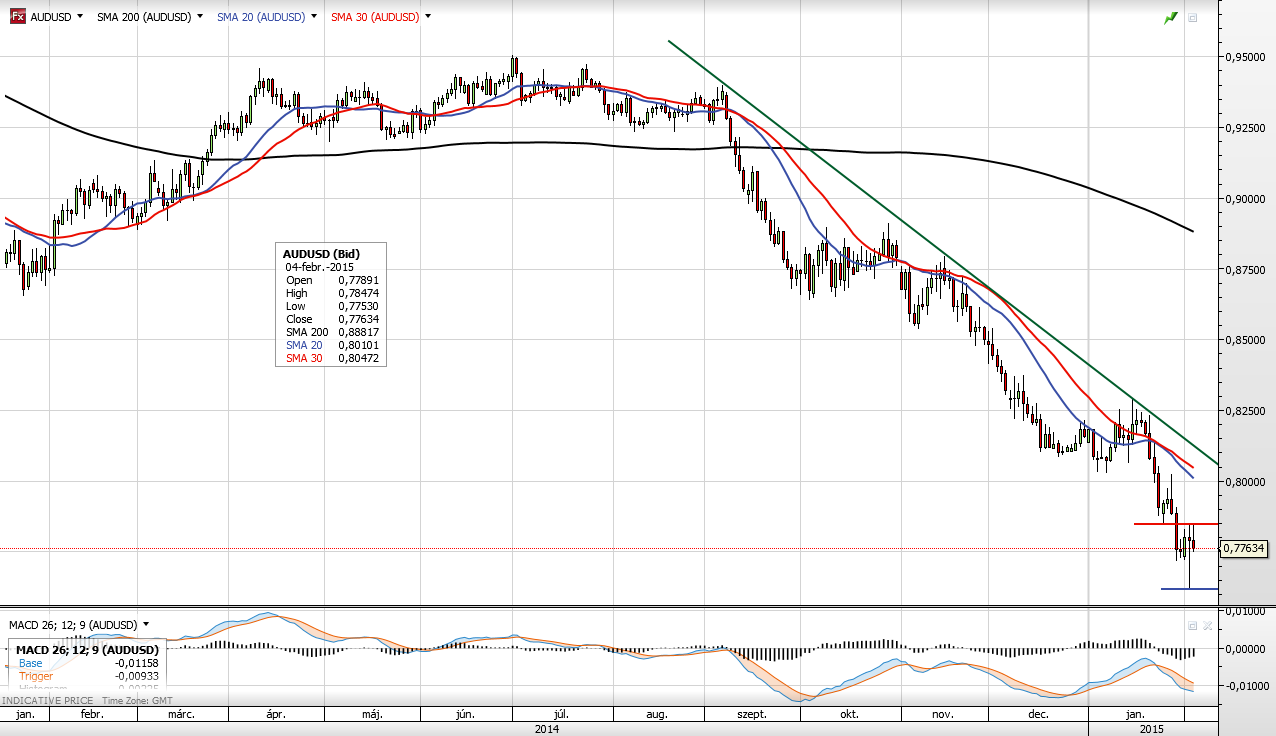Click the 04-febr.-2015 date in tooltip

point(321,265)
